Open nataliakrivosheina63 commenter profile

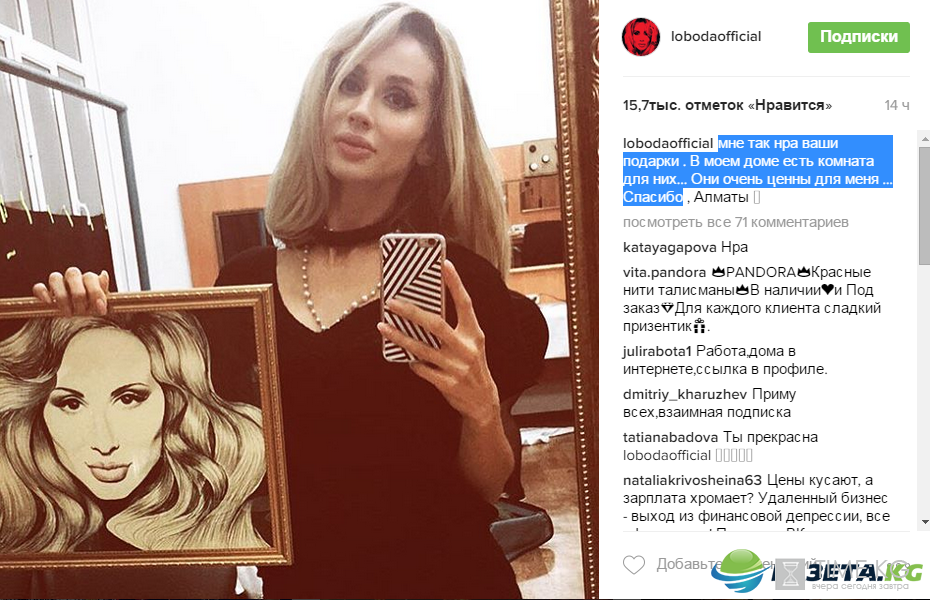692,480
